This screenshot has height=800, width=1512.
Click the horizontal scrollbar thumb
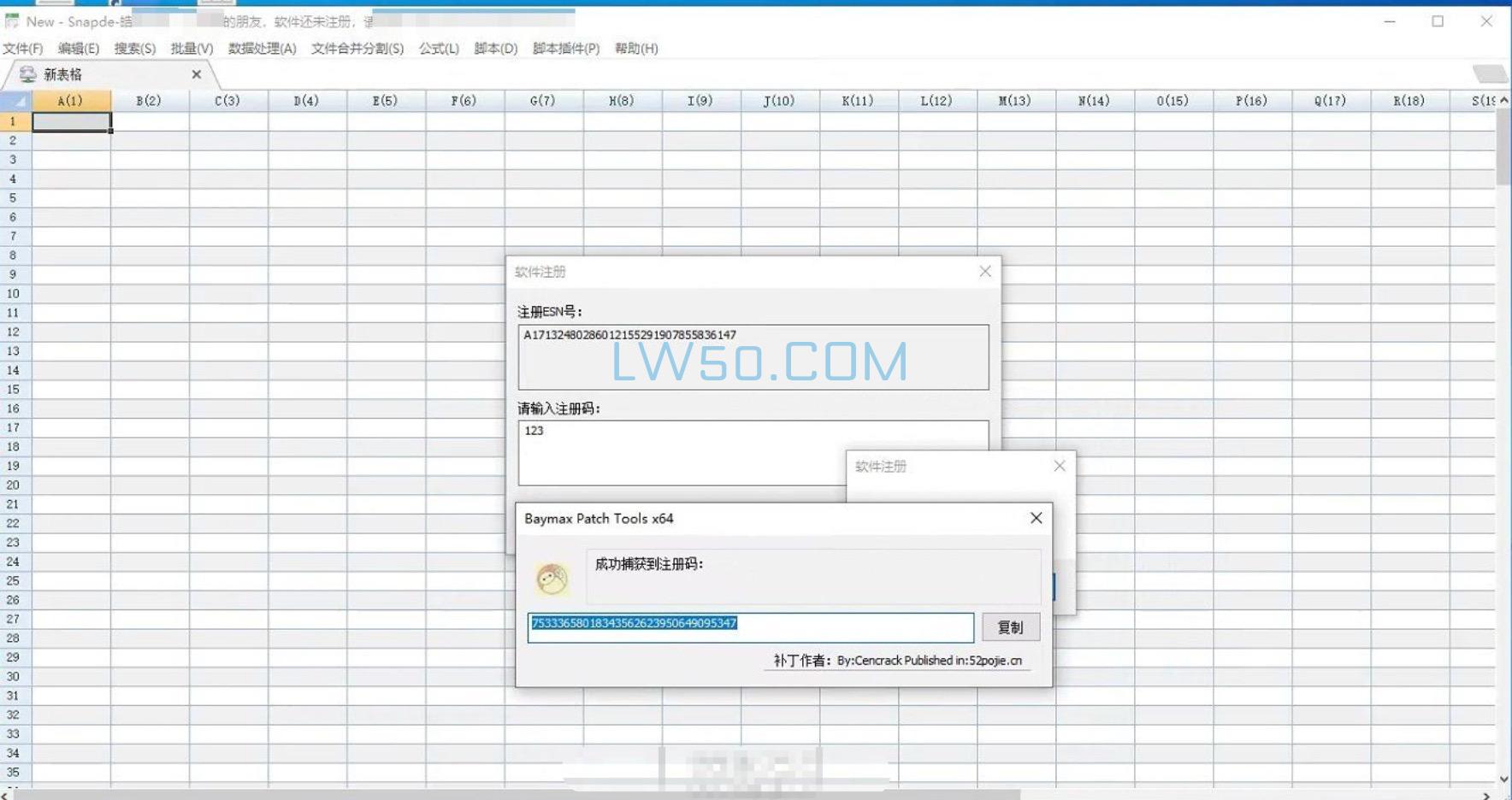517,795
